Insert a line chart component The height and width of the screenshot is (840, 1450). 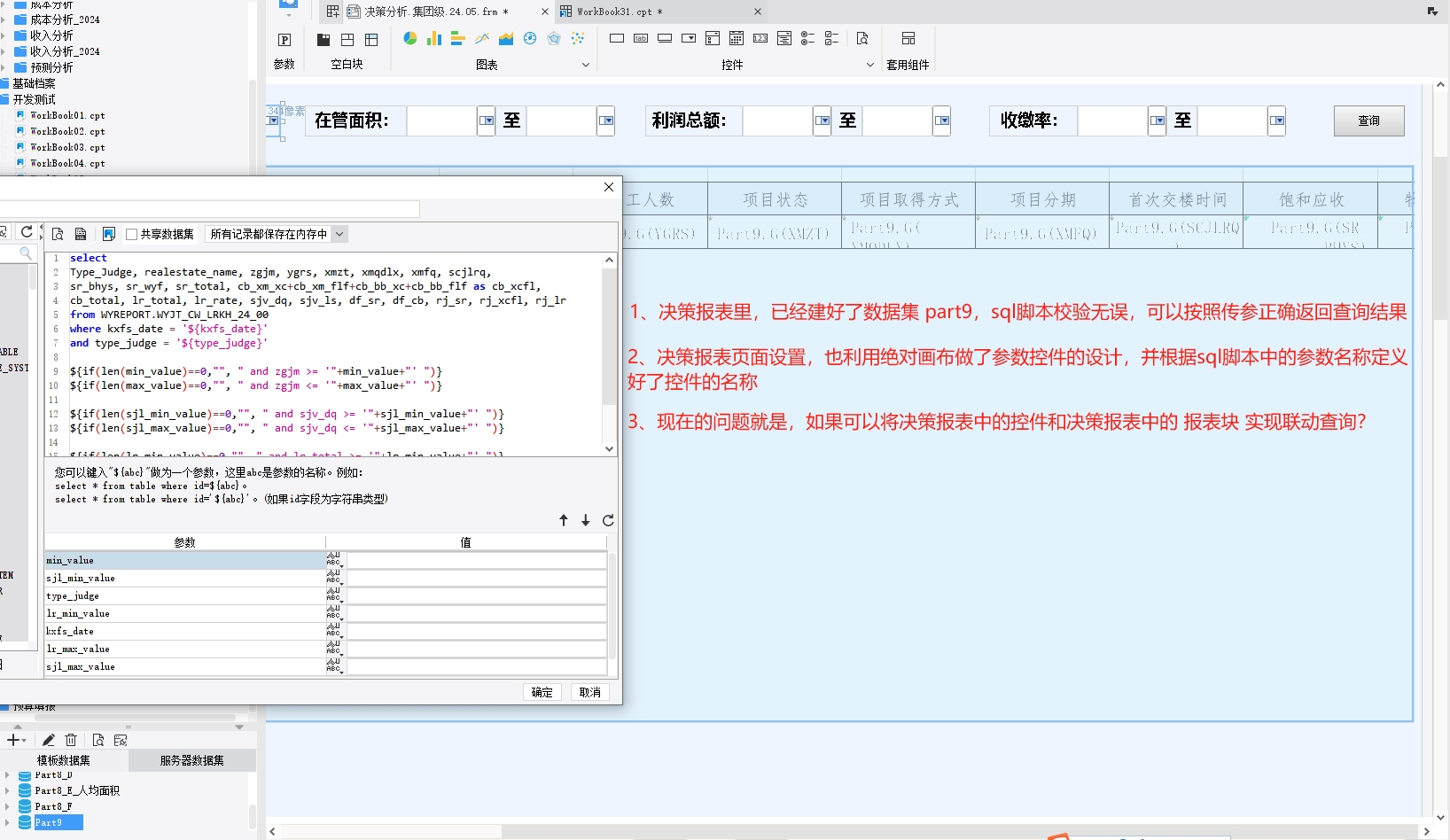click(x=482, y=38)
